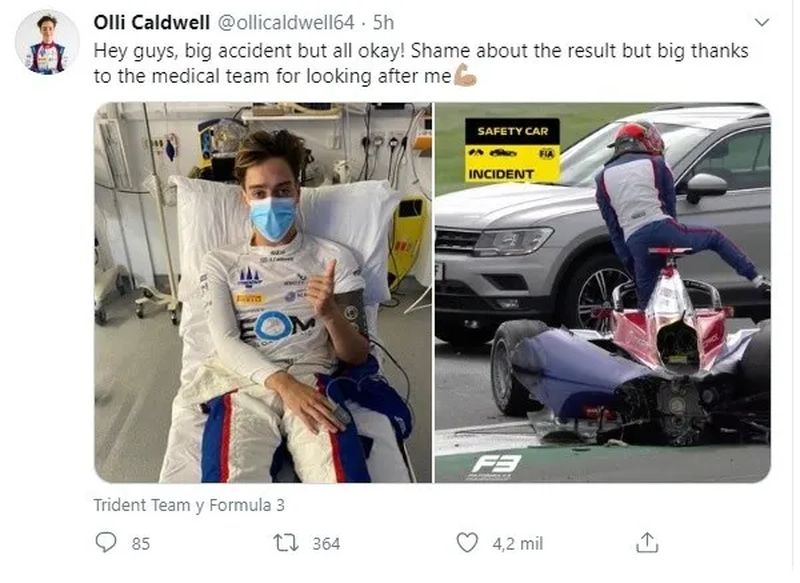Screen dimensions: 800x583
Task: Expand the tweet options chevron
Action: (x=762, y=22)
